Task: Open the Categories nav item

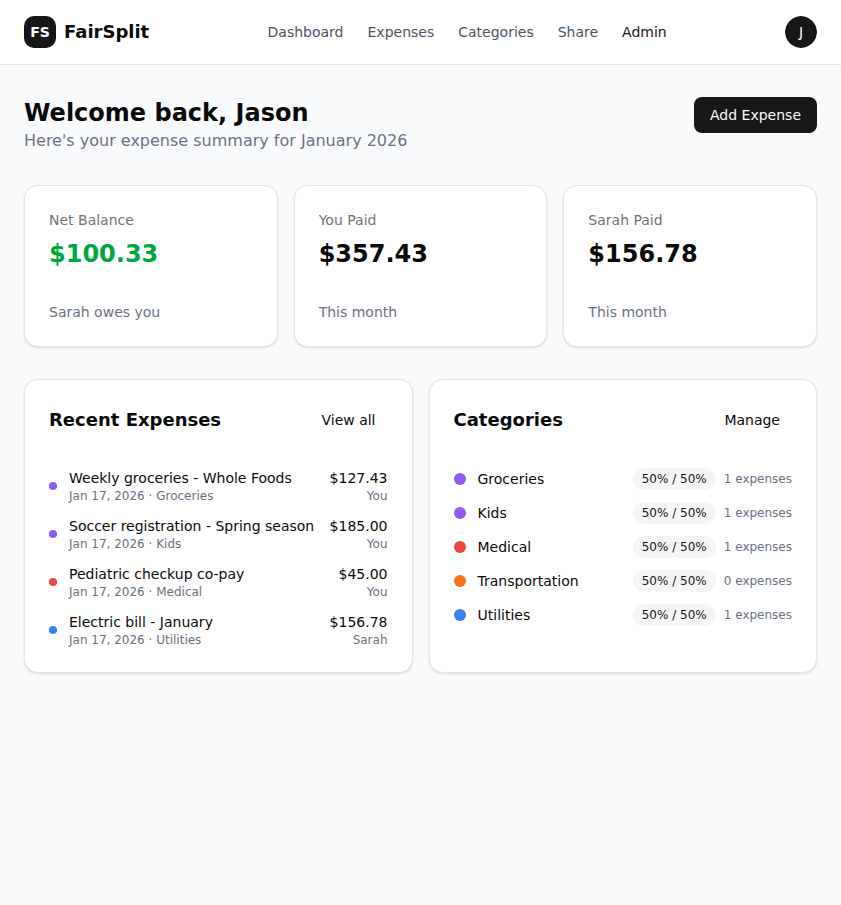Action: pos(496,32)
